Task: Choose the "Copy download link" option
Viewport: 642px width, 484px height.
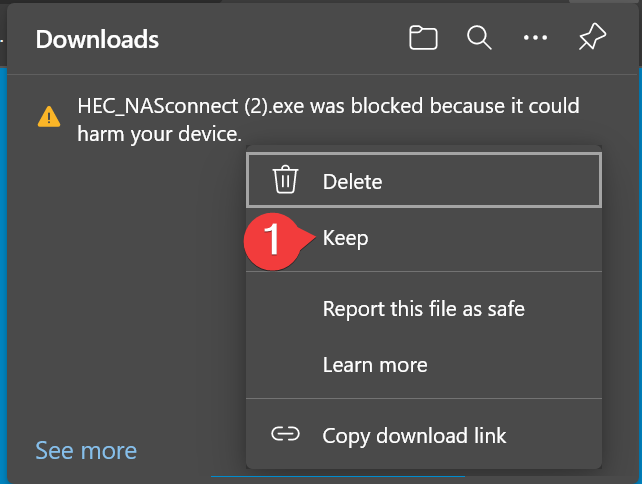Action: [x=414, y=436]
